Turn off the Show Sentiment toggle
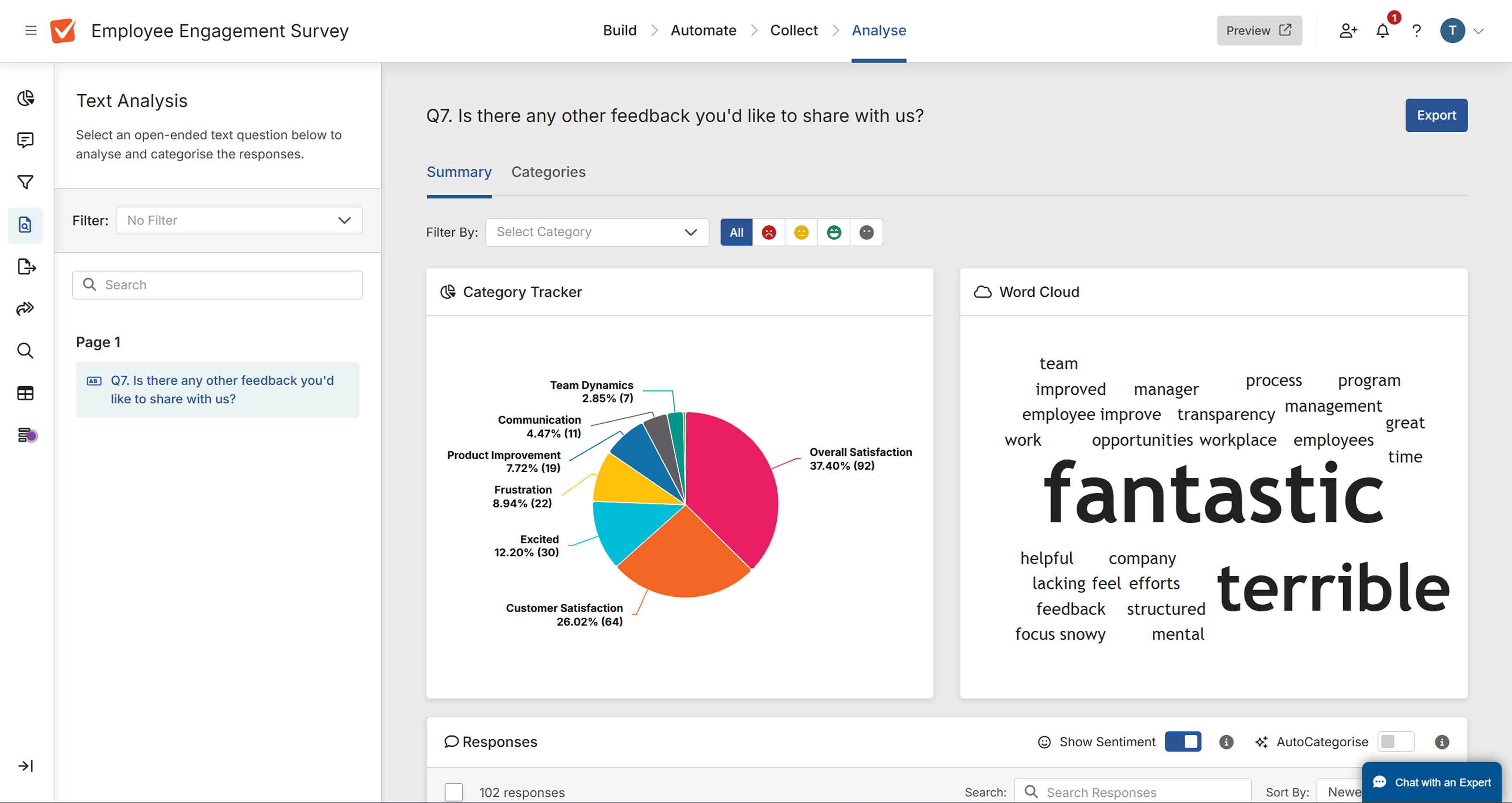1512x803 pixels. pyautogui.click(x=1183, y=742)
